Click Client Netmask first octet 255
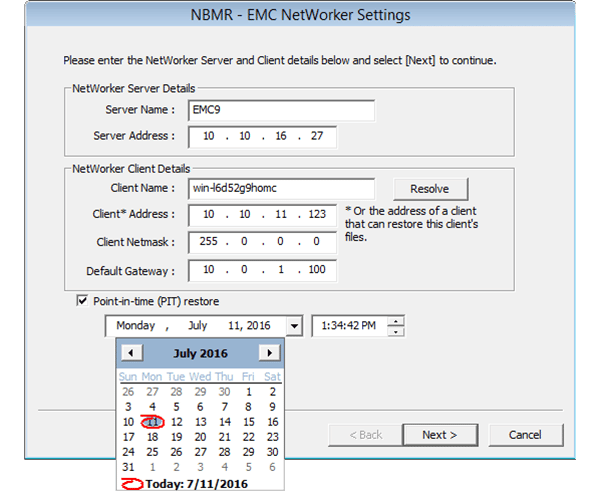The width and height of the screenshot is (600, 498). (x=209, y=242)
